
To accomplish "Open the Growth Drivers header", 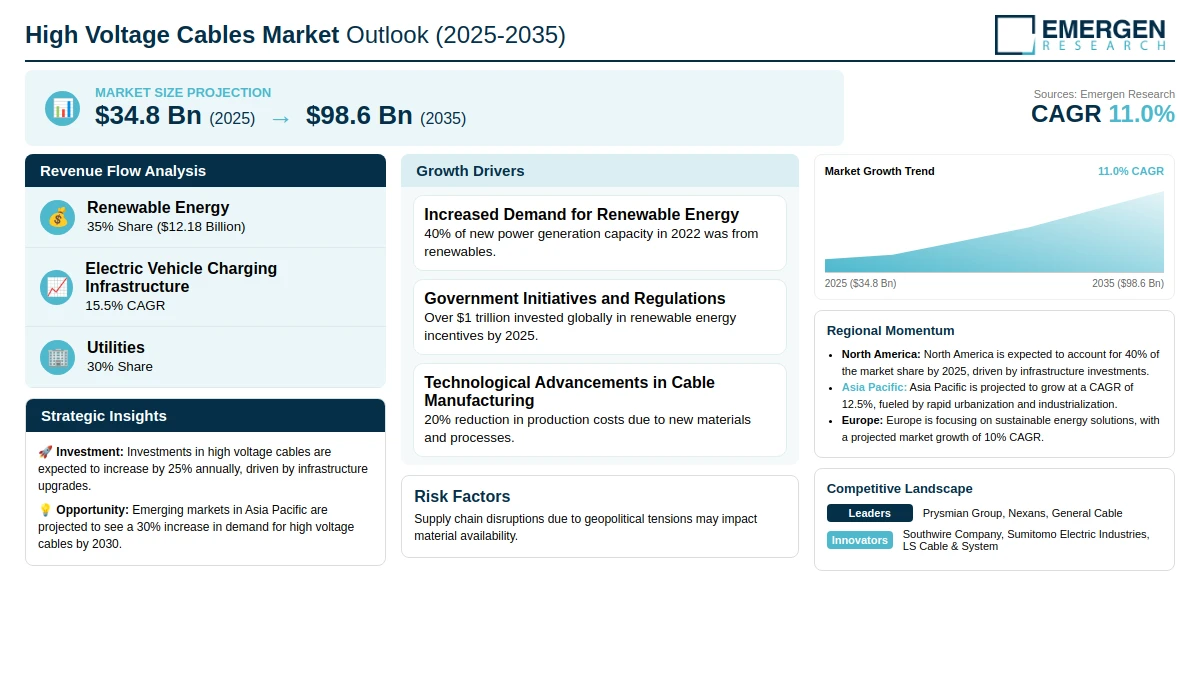I will [600, 171].
